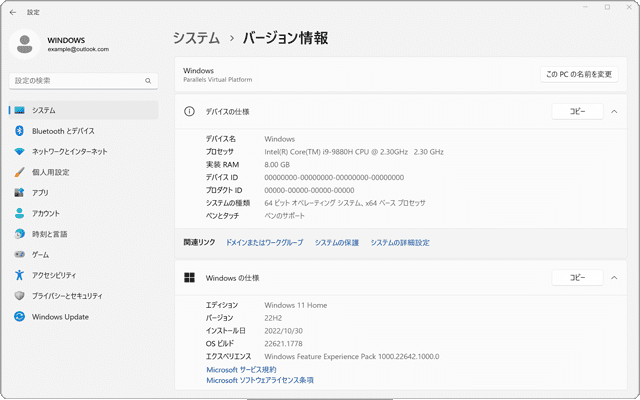Open the システム settings category
This screenshot has width=640, height=400.
[x=84, y=110]
